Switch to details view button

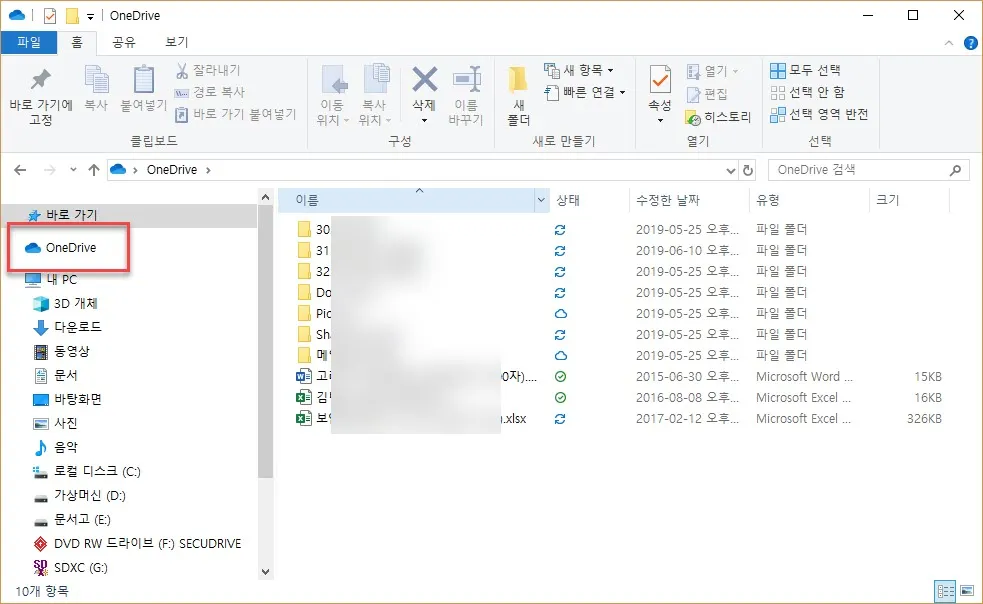[943, 590]
